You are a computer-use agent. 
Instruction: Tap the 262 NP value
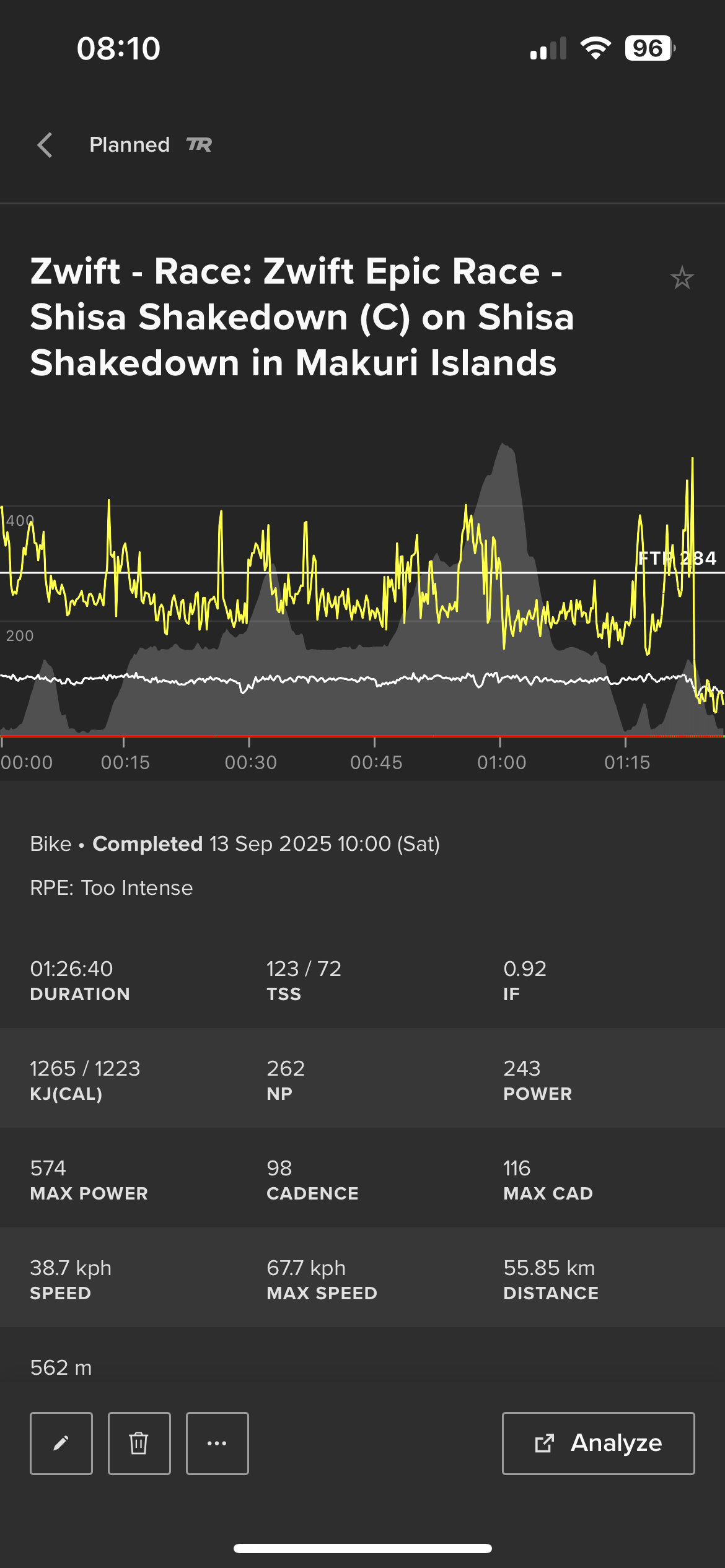point(286,1068)
